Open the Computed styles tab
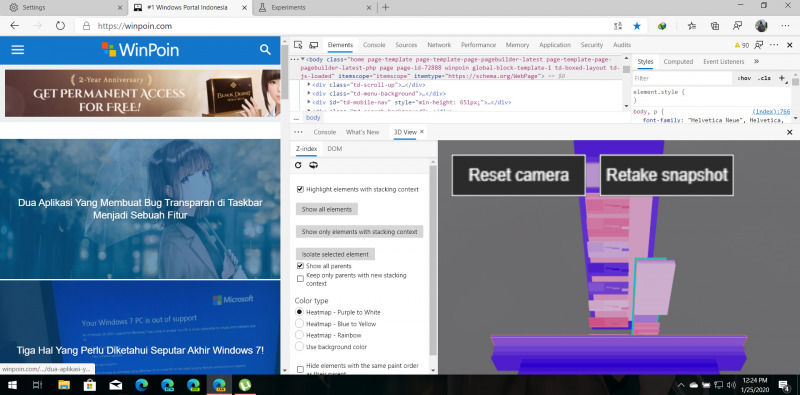The image size is (800, 395). (x=678, y=61)
